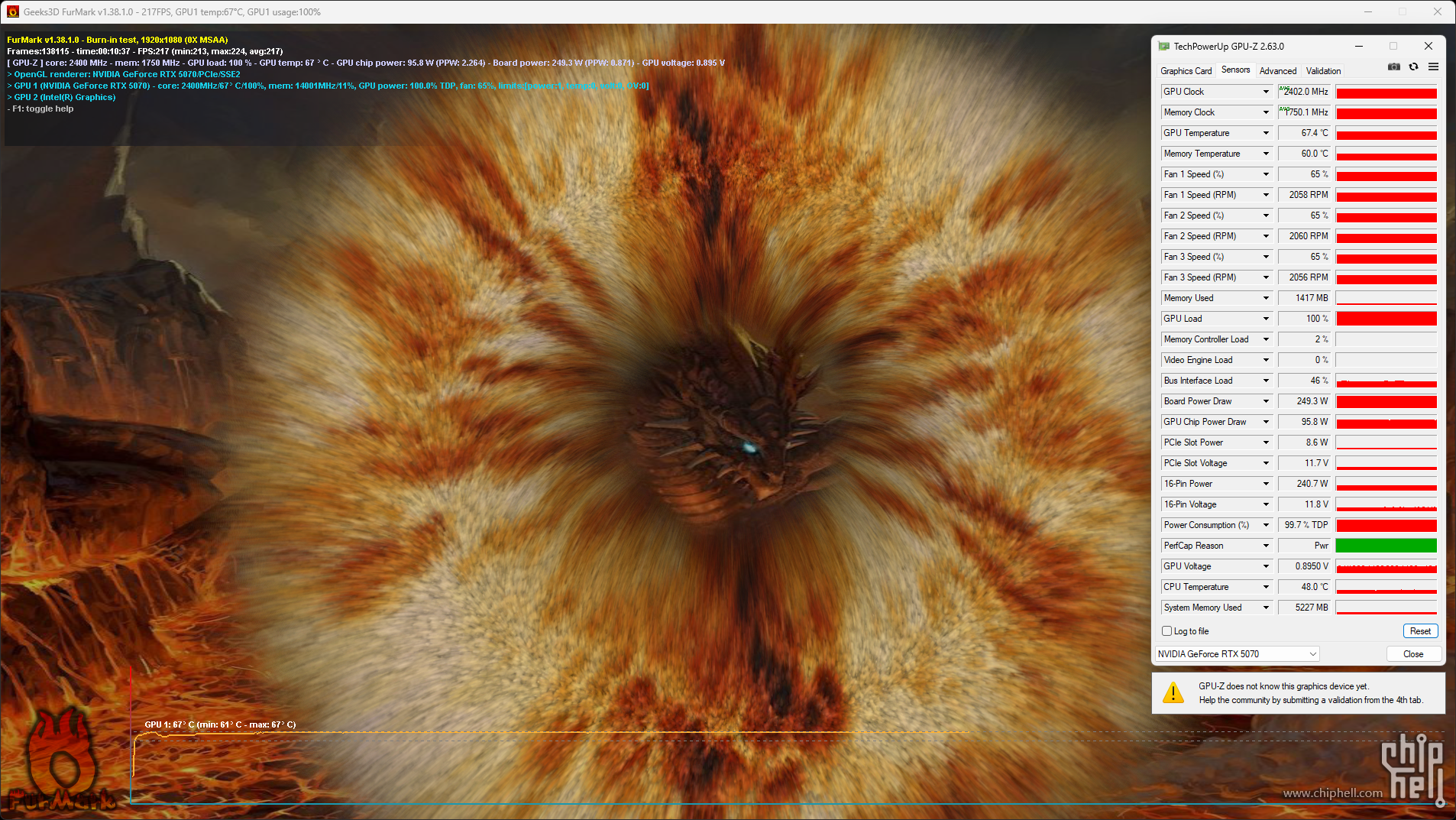Click the 99.7 % TDP value
Screen dimensions: 1456x820
(1304, 525)
